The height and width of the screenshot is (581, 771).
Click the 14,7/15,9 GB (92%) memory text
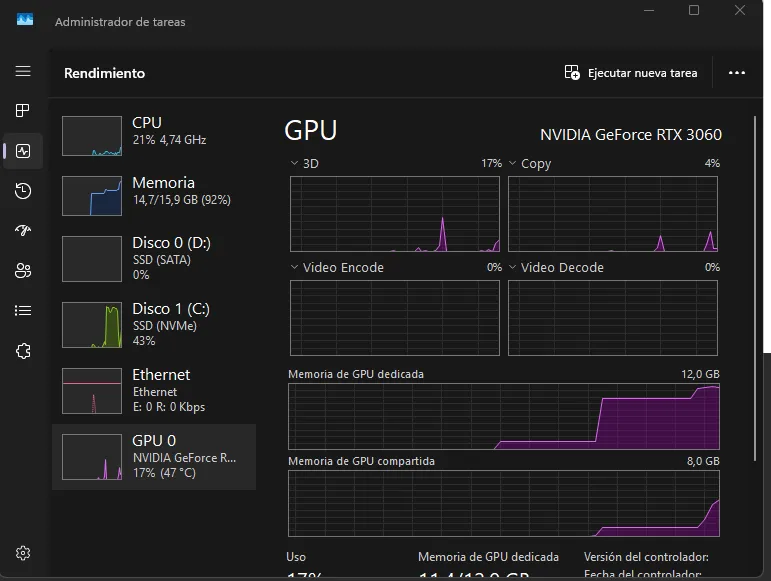pos(181,200)
